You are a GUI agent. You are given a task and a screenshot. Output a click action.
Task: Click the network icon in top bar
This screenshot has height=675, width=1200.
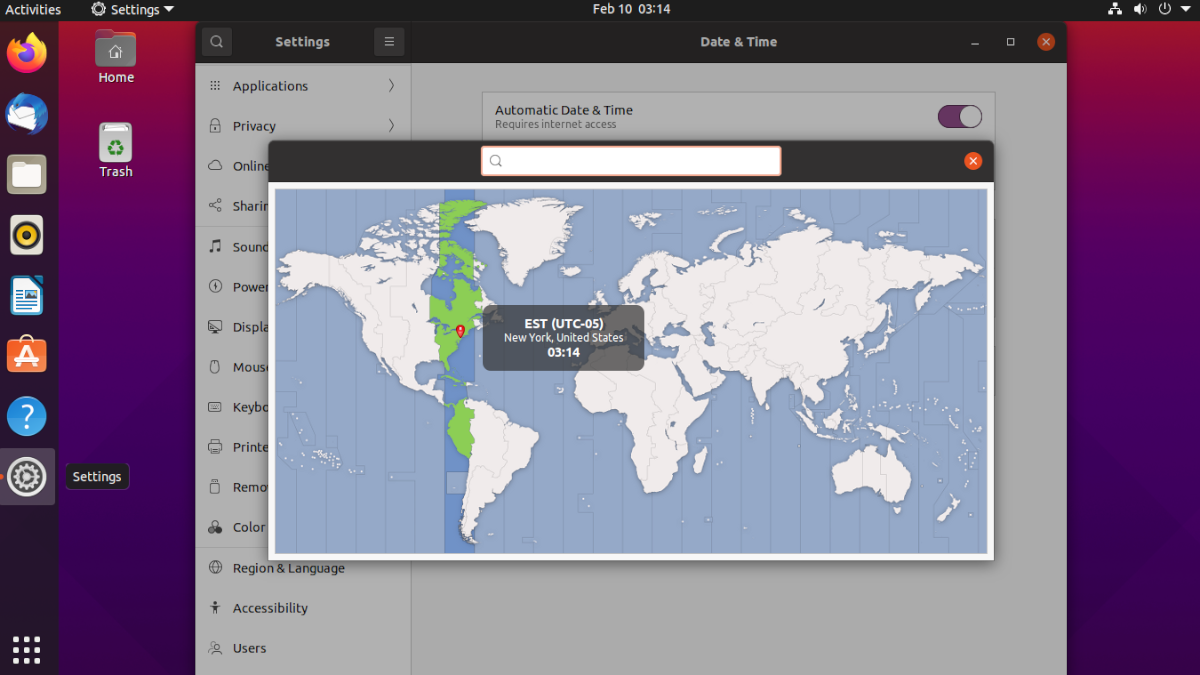click(x=1116, y=9)
